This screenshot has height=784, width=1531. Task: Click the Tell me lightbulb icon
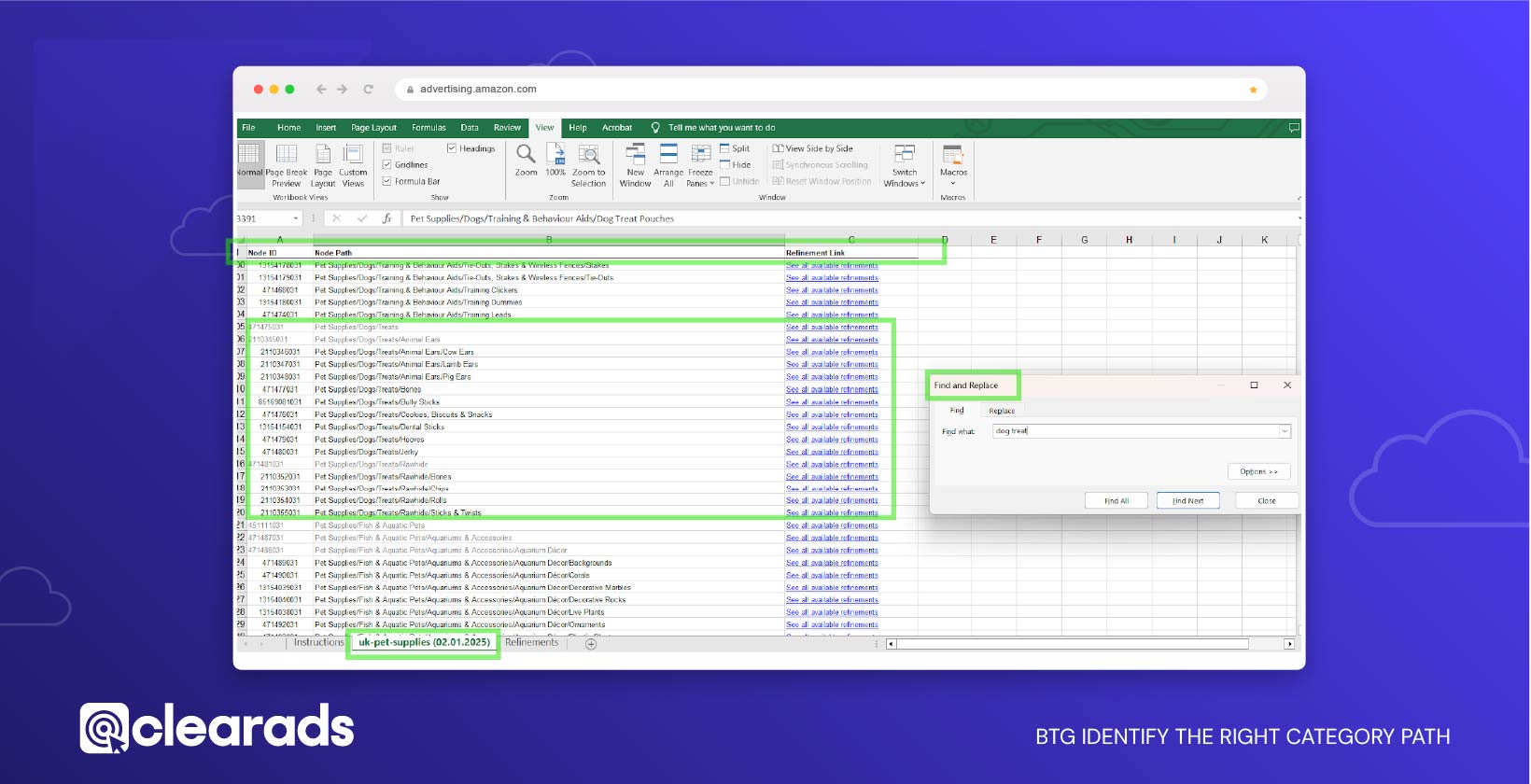pyautogui.click(x=655, y=128)
